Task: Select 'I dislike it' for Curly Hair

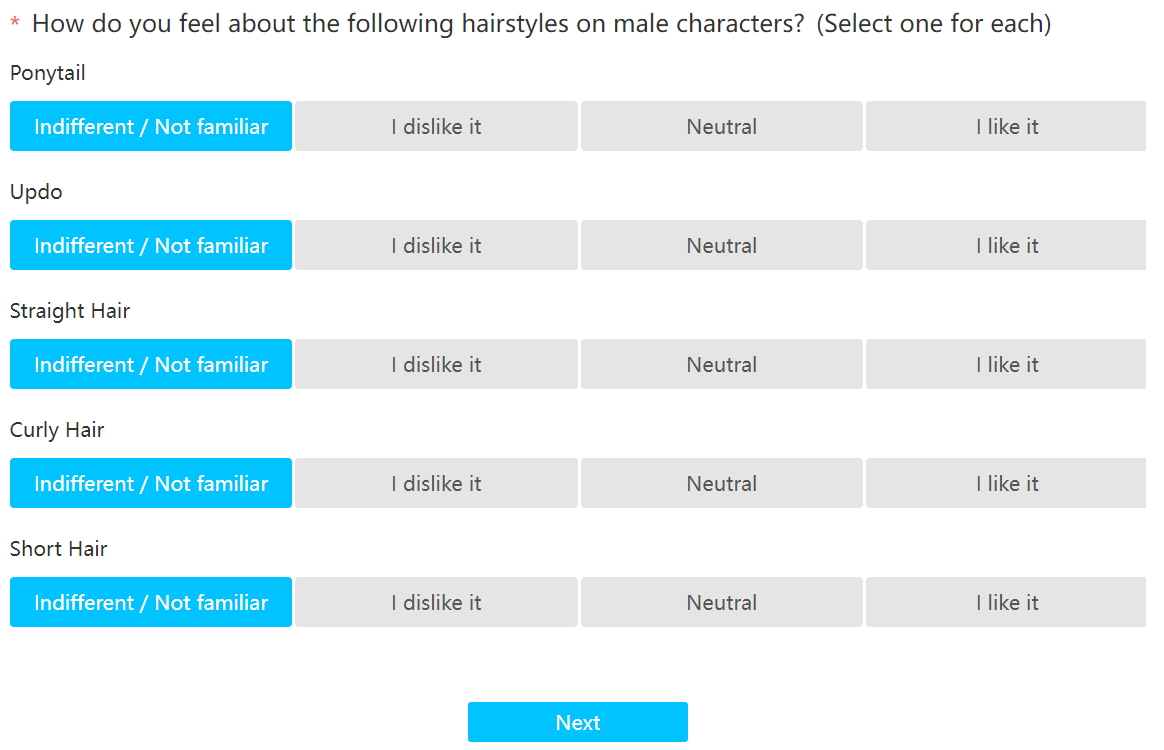Action: point(436,483)
